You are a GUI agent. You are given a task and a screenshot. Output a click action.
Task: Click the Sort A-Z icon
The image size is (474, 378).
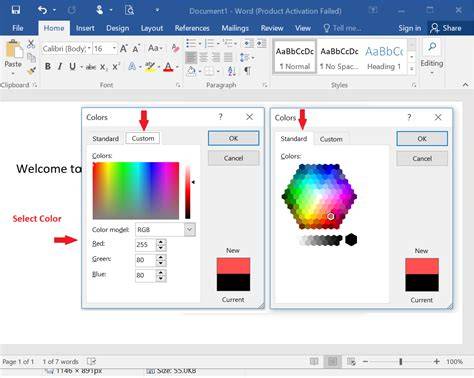pyautogui.click(x=232, y=70)
